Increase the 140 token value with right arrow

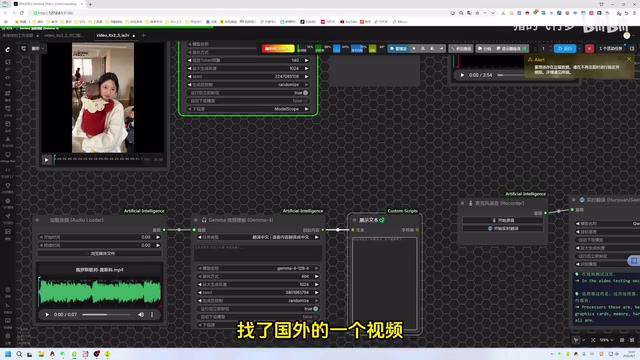(307, 60)
